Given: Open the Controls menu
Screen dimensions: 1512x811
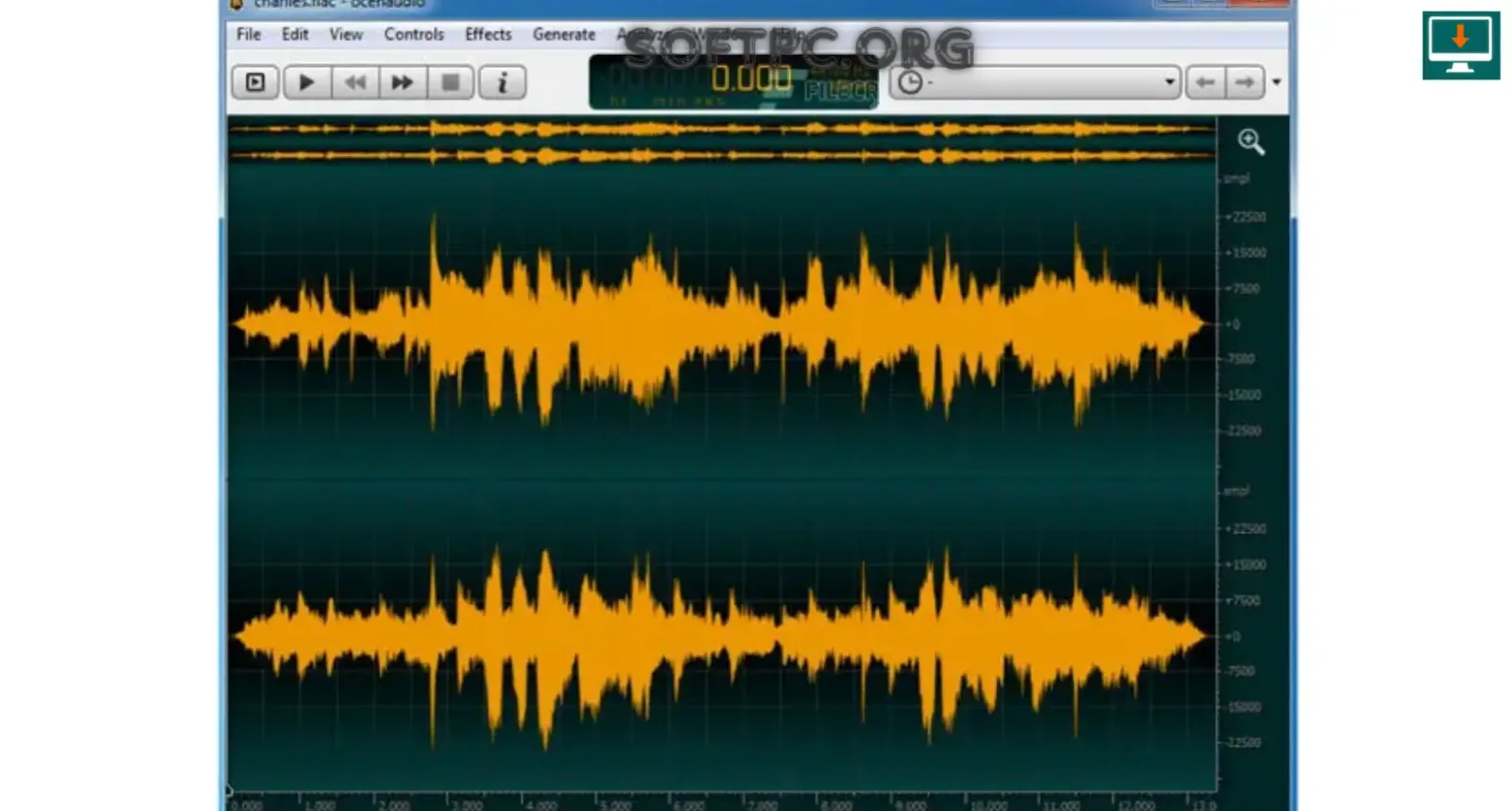Looking at the screenshot, I should point(414,34).
